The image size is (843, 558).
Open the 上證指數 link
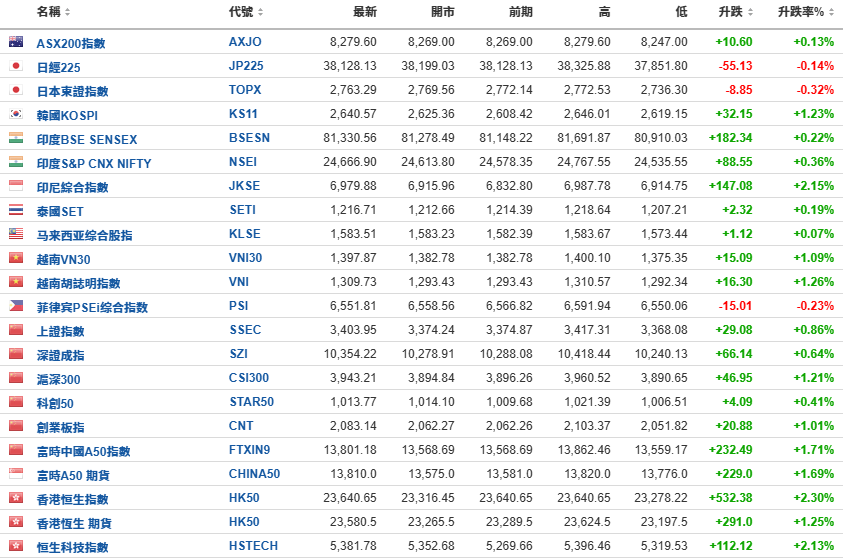tap(60, 332)
